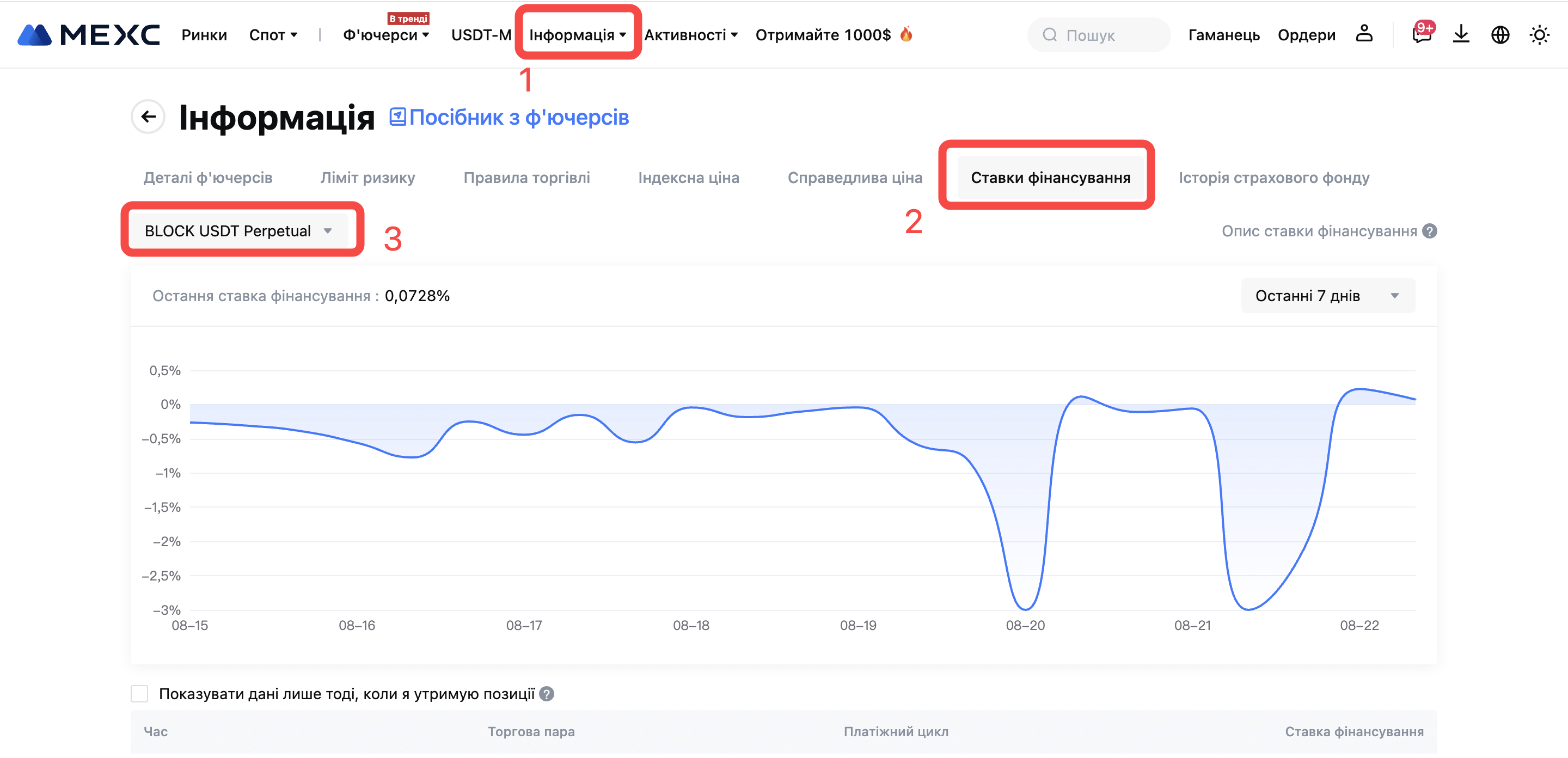Open the language globe icon
This screenshot has height=758, width=1568.
[x=1500, y=35]
